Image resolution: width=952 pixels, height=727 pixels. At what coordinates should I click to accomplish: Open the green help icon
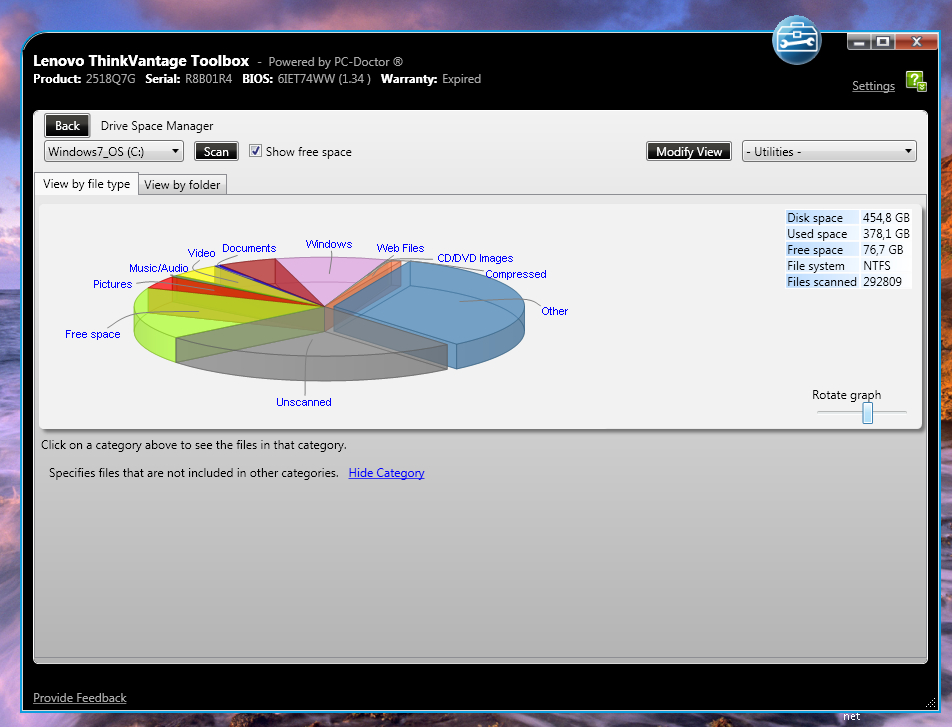tap(916, 81)
